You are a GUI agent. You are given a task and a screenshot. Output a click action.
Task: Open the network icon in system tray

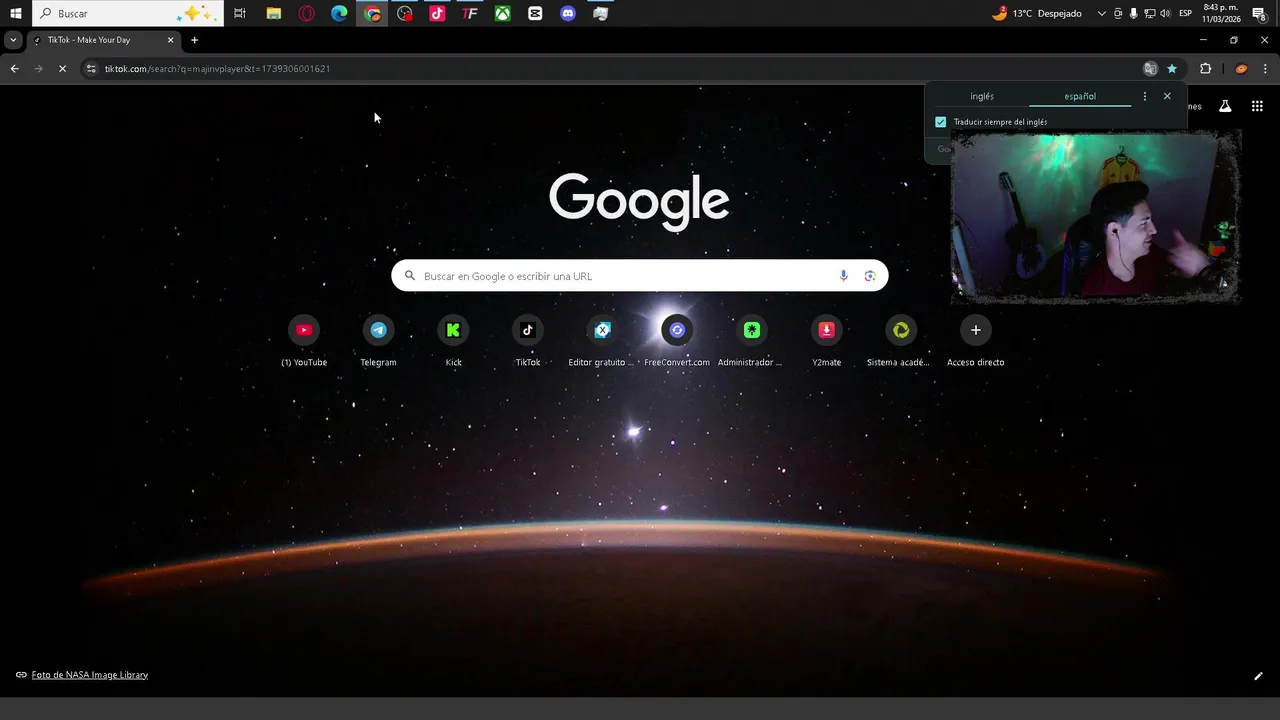pyautogui.click(x=1150, y=13)
